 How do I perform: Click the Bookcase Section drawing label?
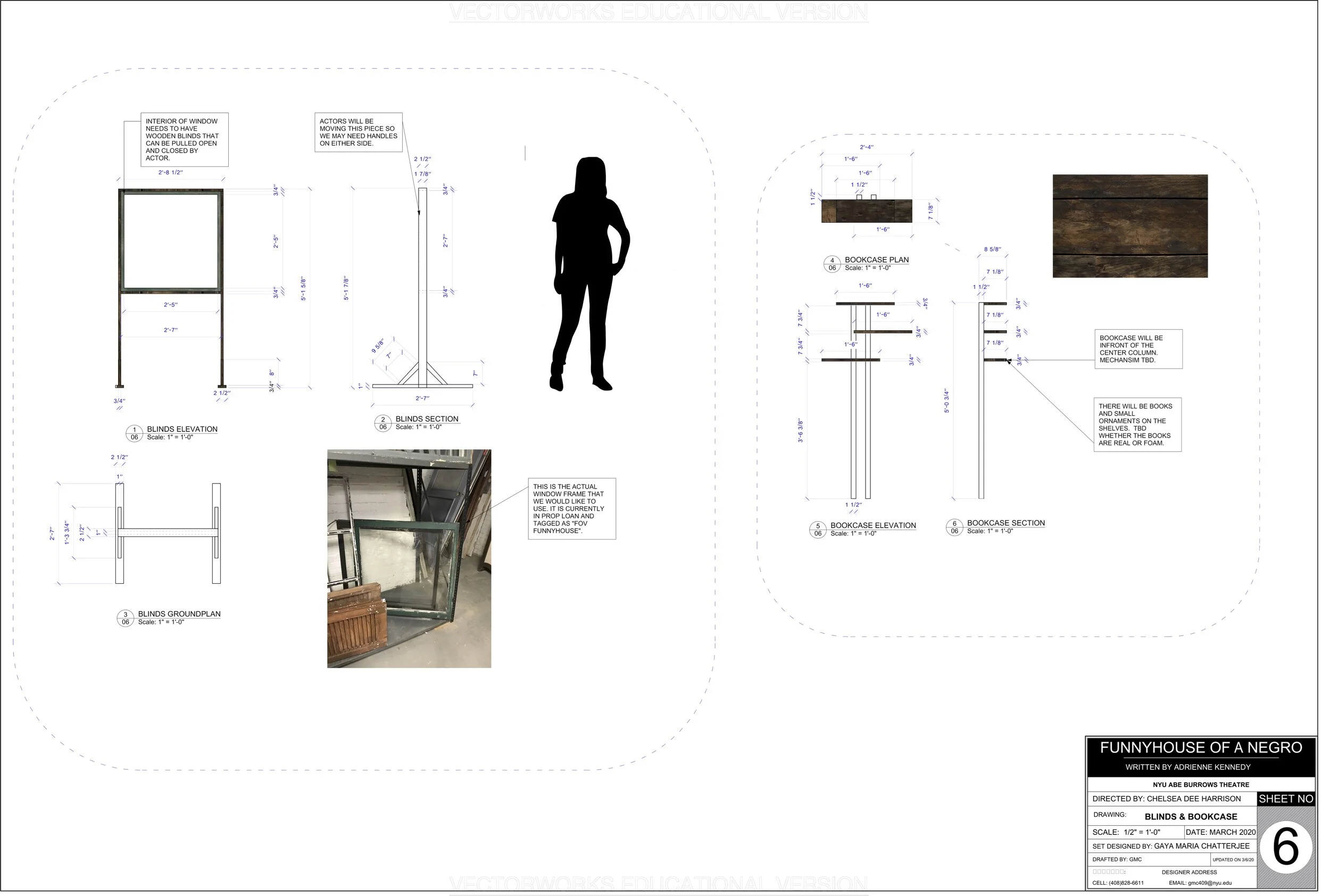(x=1005, y=523)
